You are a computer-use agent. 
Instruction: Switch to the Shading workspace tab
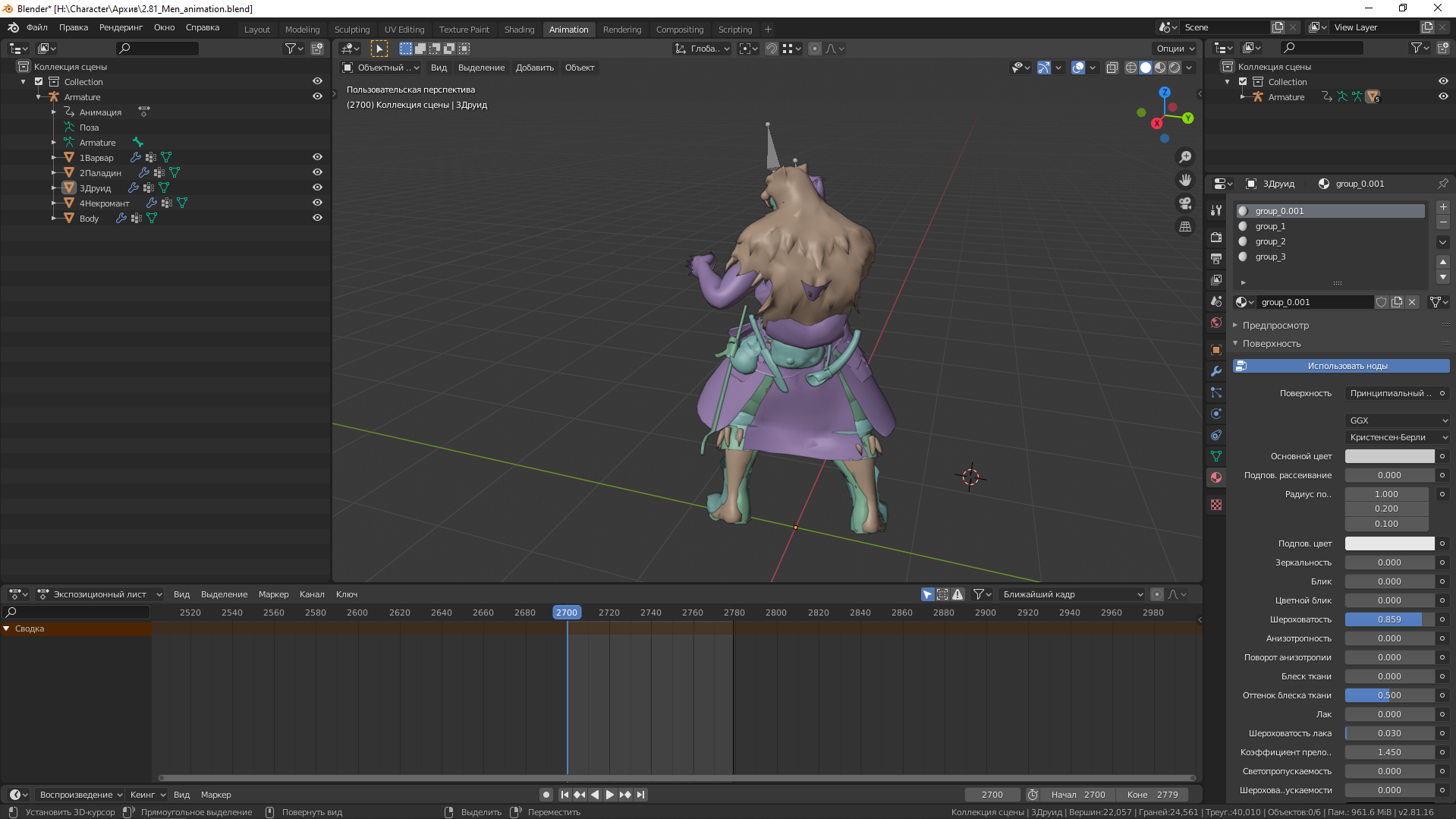pos(519,30)
